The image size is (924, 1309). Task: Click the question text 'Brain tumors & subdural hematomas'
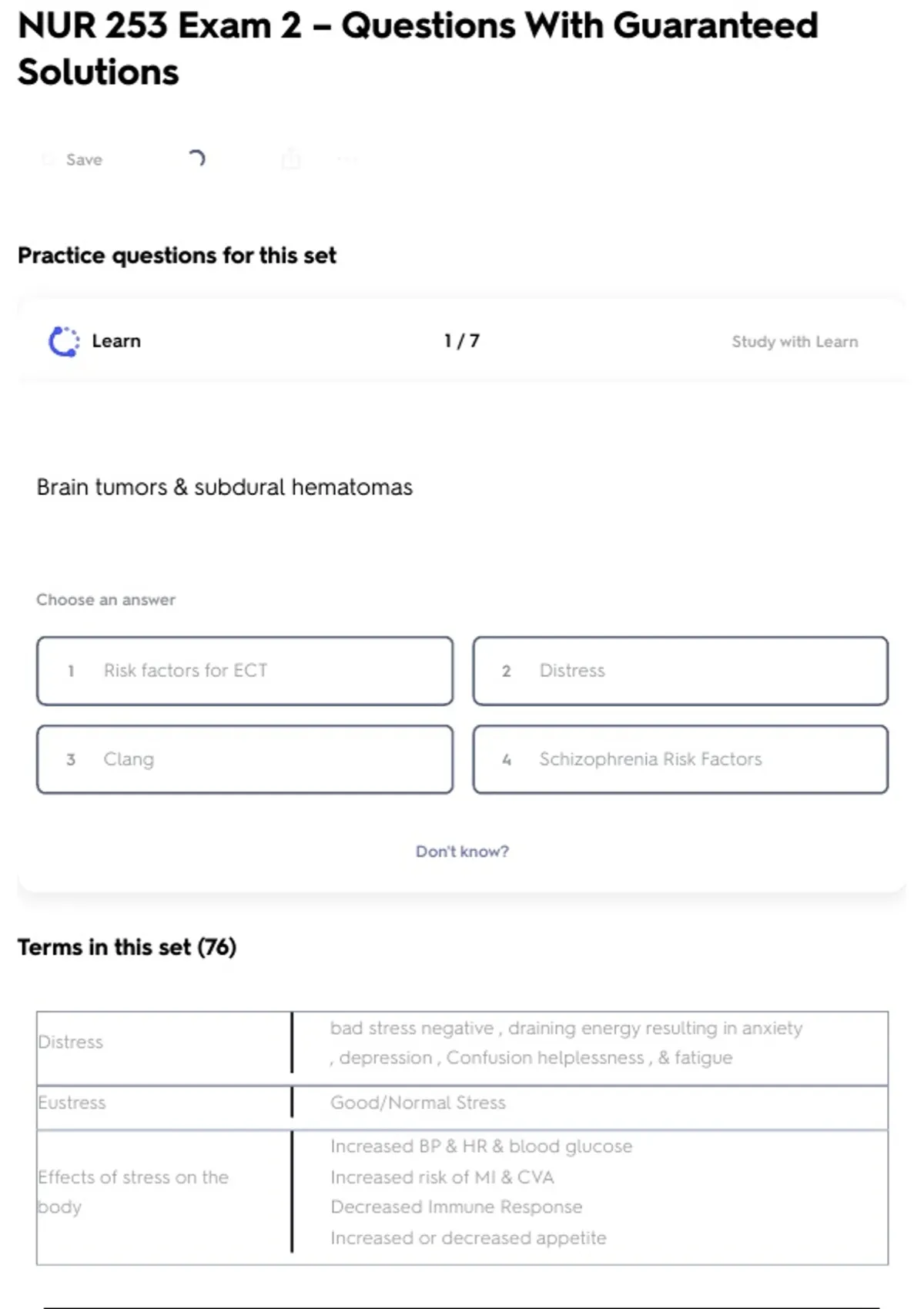[224, 487]
